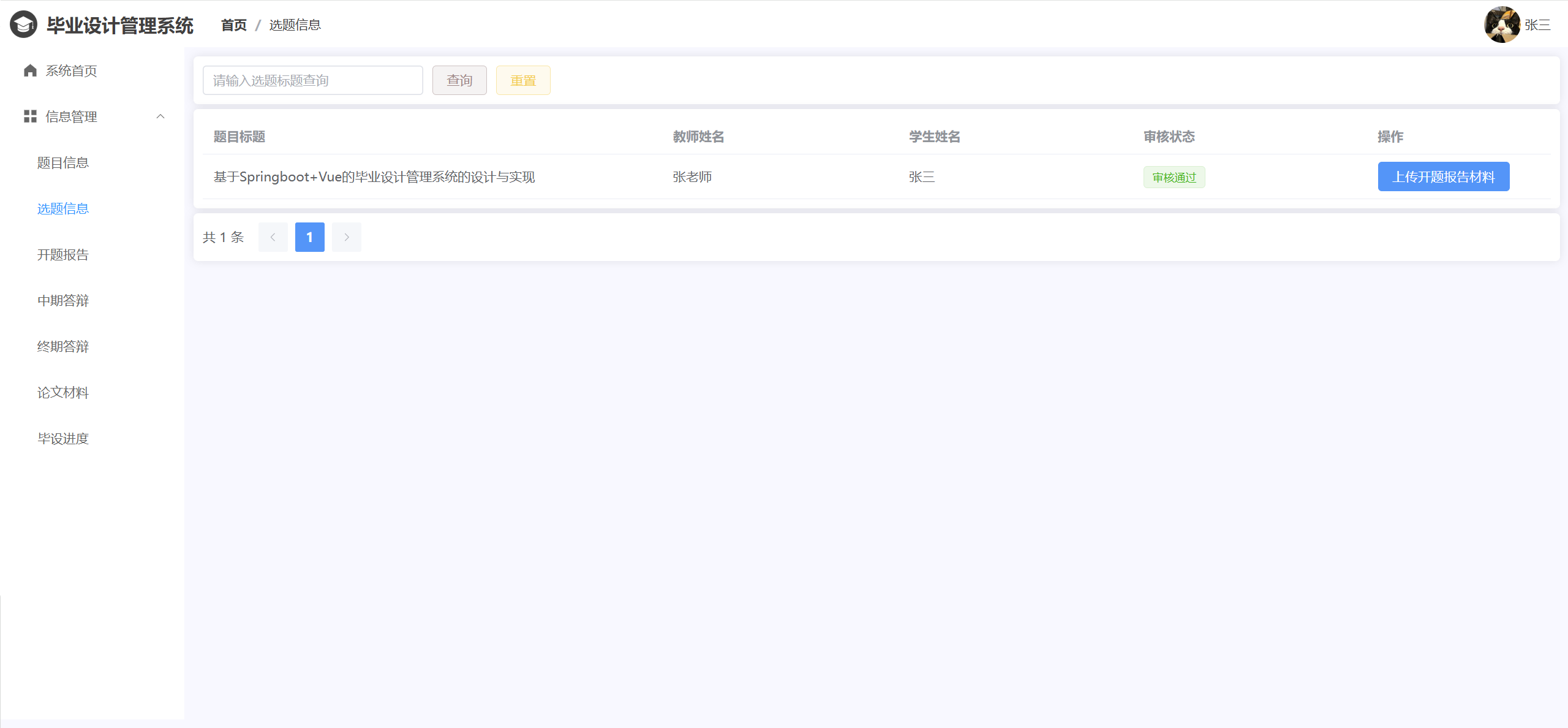Open 终期答辩 sidebar entry
The height and width of the screenshot is (728, 1568).
coord(63,346)
